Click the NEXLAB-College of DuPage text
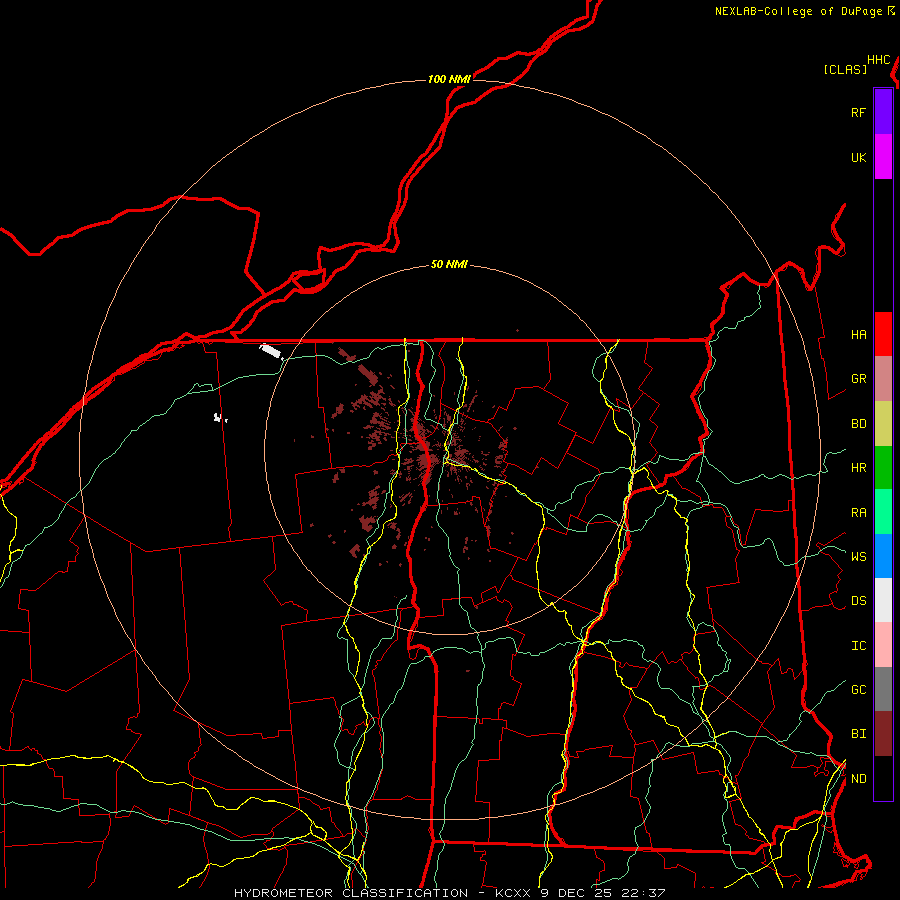This screenshot has height=900, width=900. [798, 11]
